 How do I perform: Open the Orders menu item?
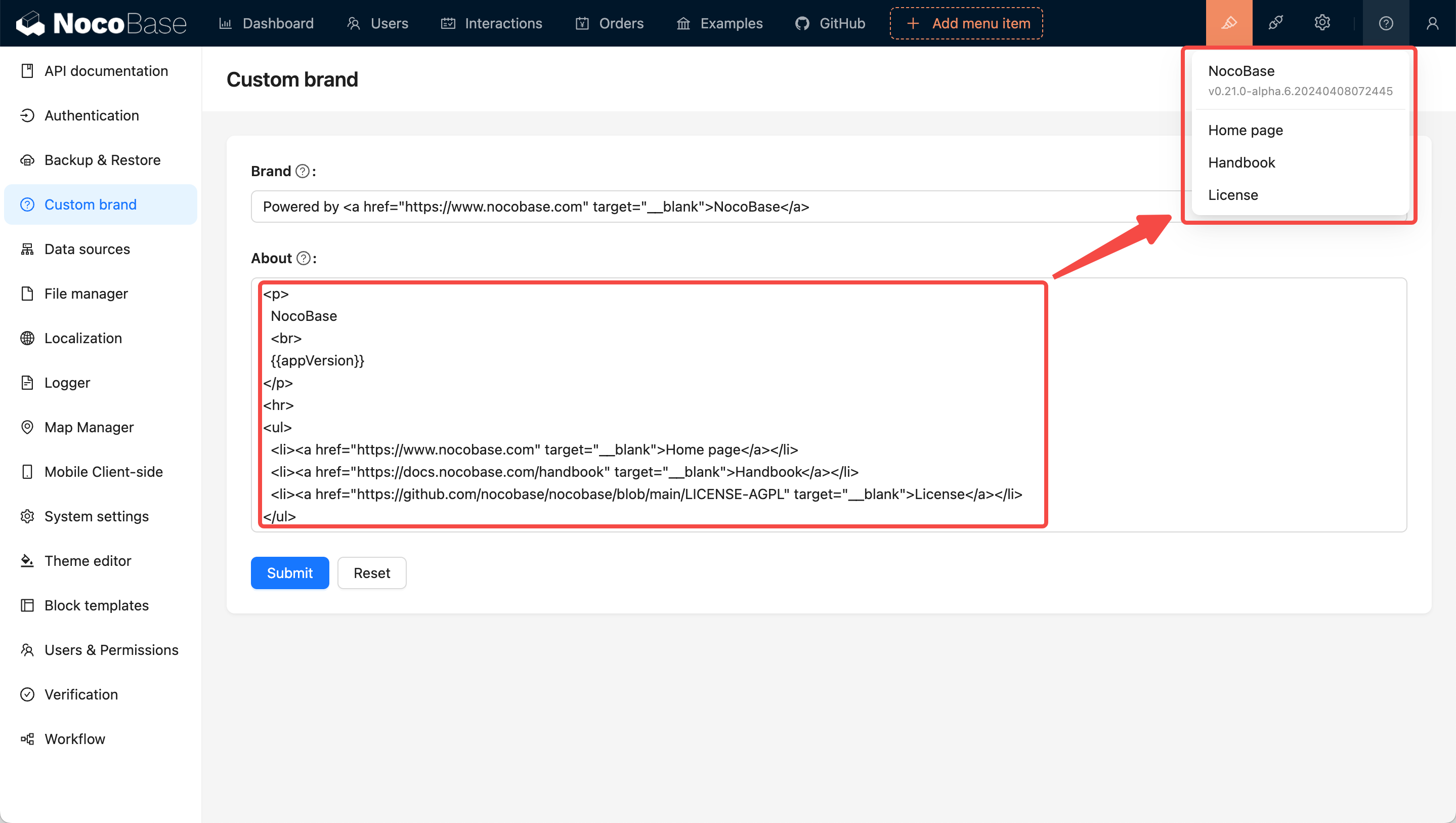coord(610,23)
